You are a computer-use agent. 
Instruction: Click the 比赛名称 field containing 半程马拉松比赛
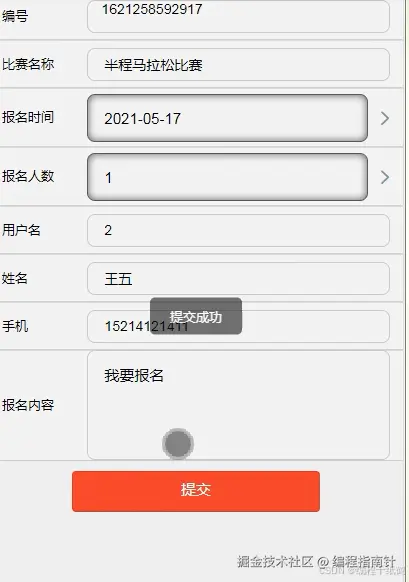coord(238,65)
